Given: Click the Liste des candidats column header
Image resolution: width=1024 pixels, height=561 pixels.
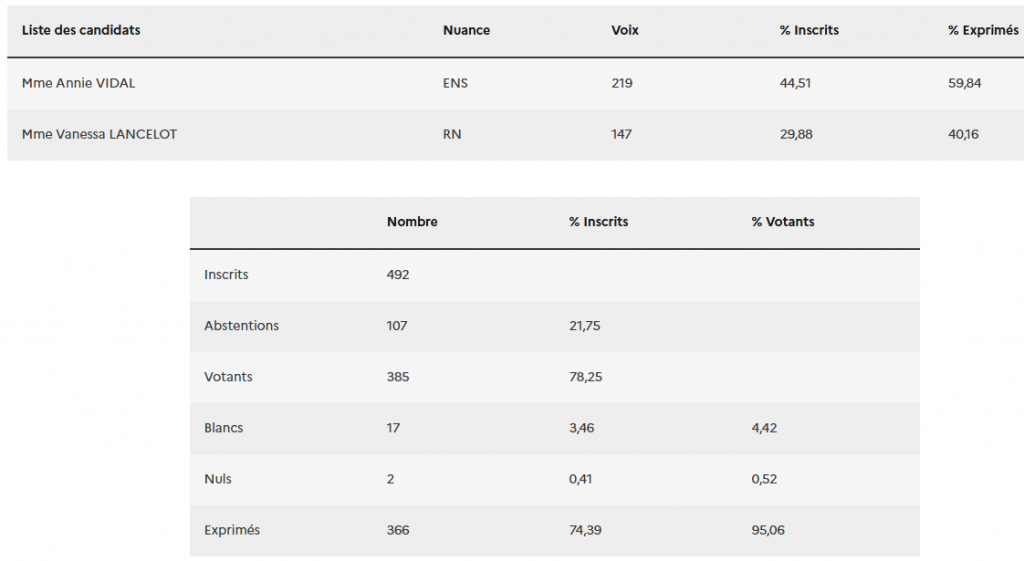Looking at the screenshot, I should (x=81, y=30).
